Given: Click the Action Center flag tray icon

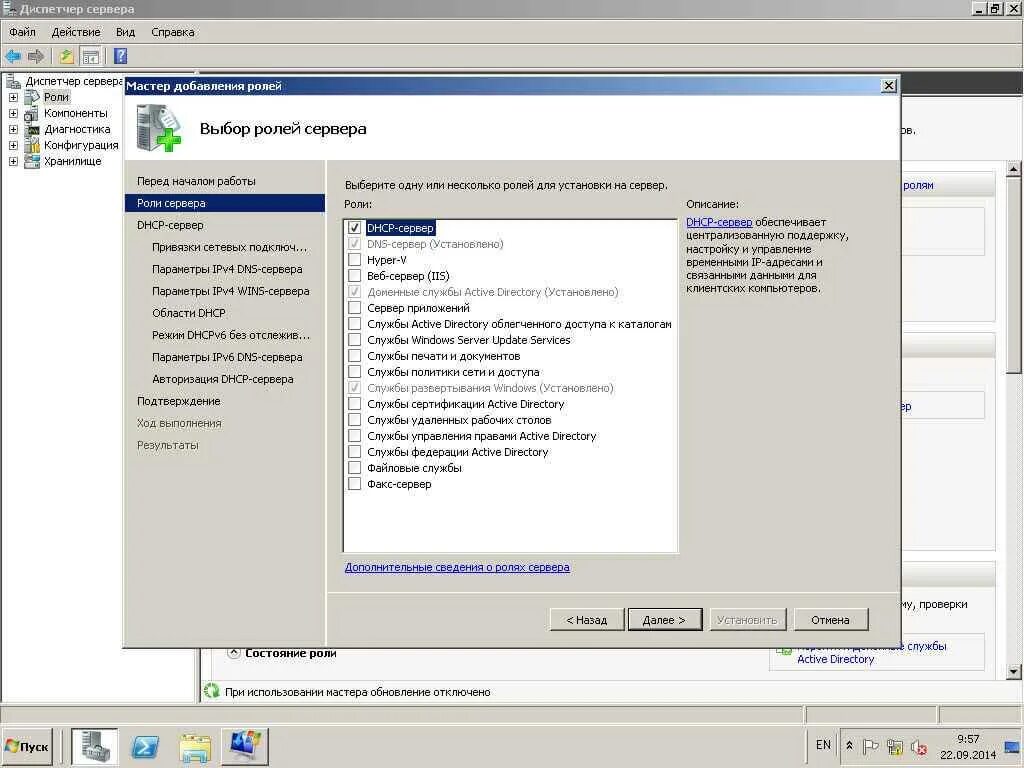Looking at the screenshot, I should point(871,746).
